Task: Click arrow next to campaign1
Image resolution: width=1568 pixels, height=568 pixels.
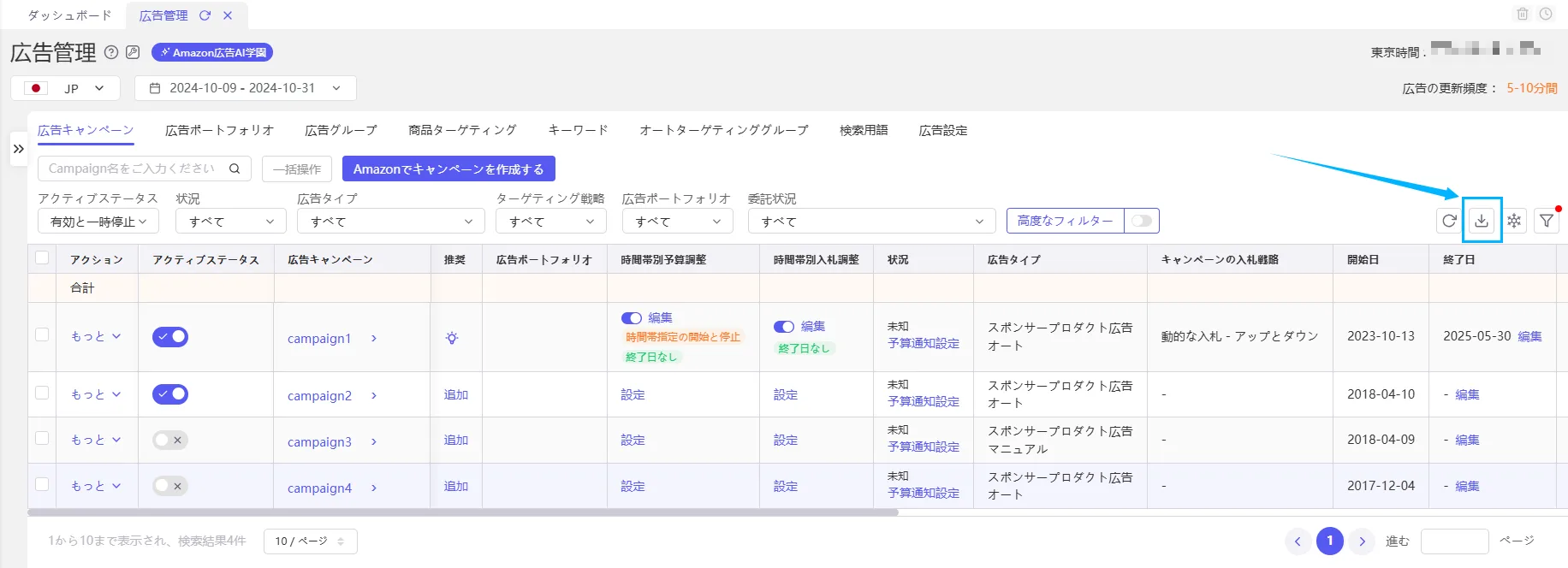Action: pyautogui.click(x=374, y=339)
